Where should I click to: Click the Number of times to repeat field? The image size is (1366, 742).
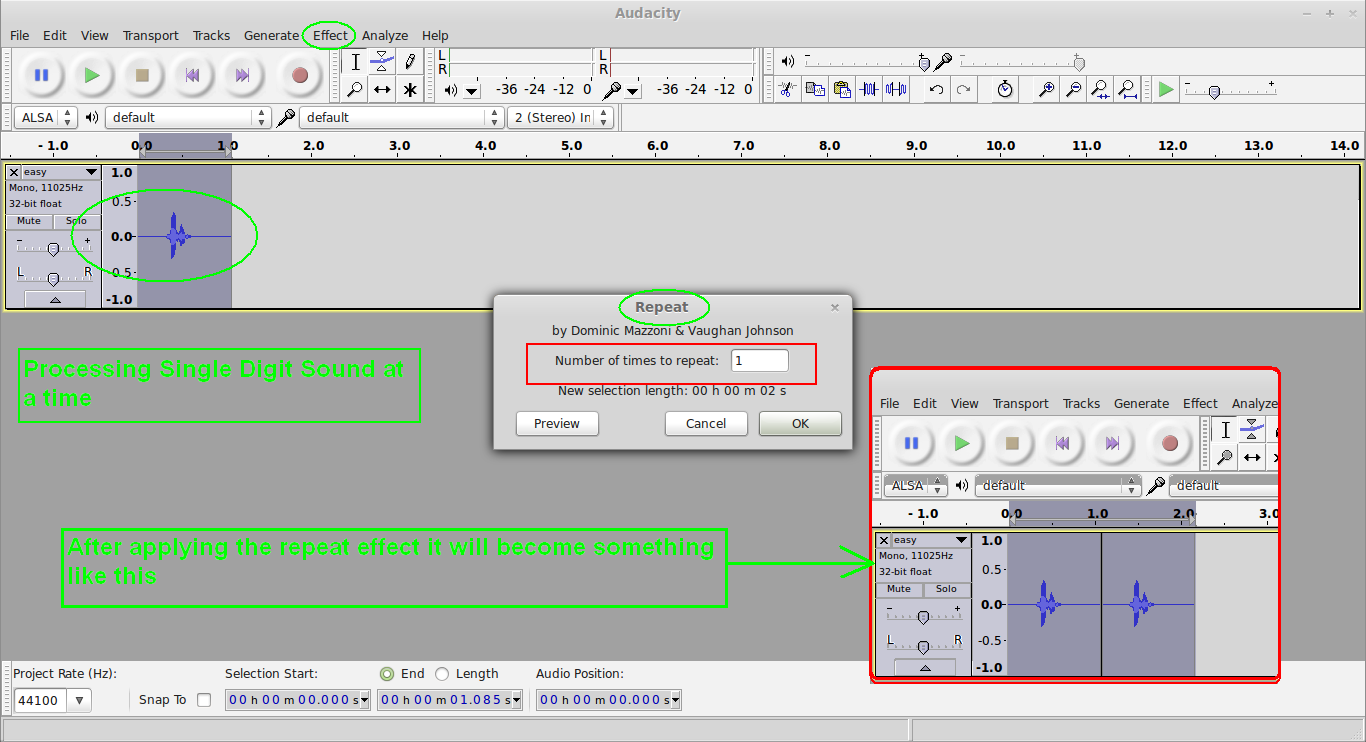(x=759, y=360)
